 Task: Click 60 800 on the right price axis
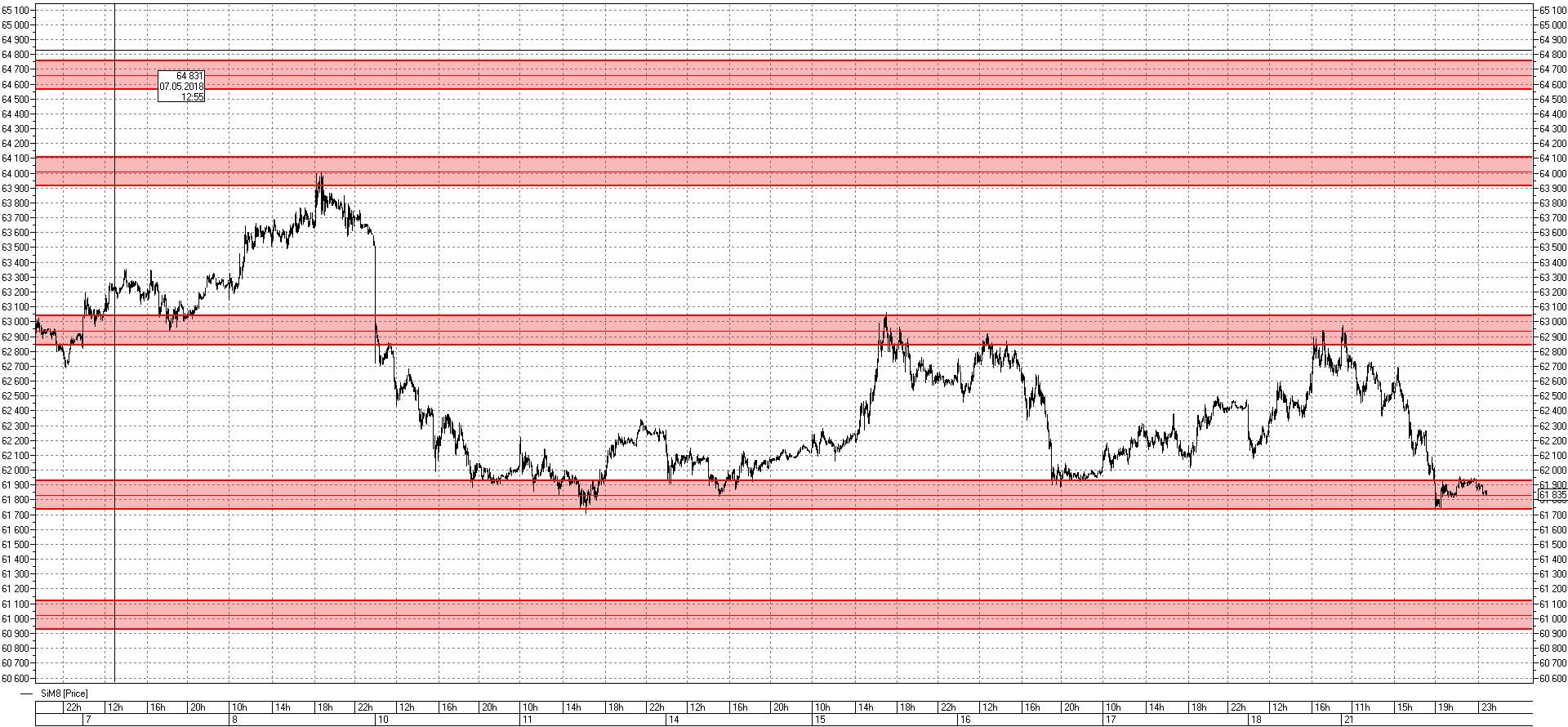(1552, 649)
